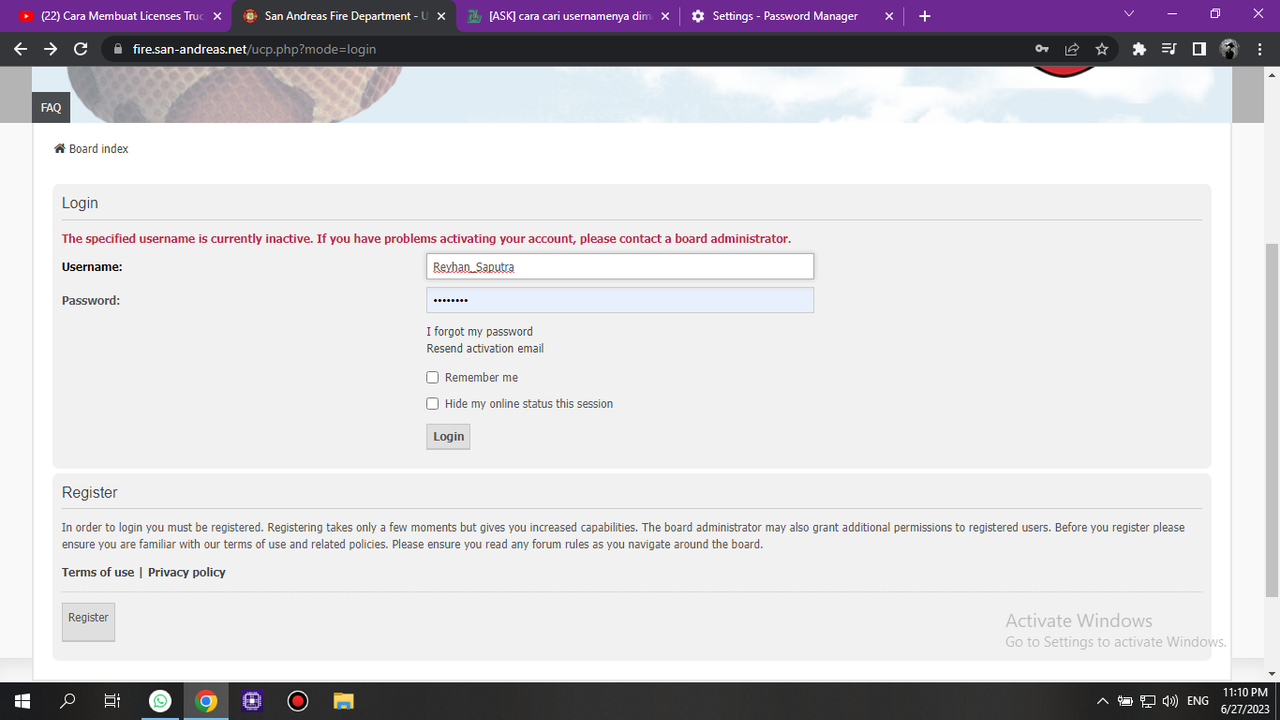This screenshot has width=1280, height=720.
Task: Open the media controls icon
Action: (x=1169, y=49)
